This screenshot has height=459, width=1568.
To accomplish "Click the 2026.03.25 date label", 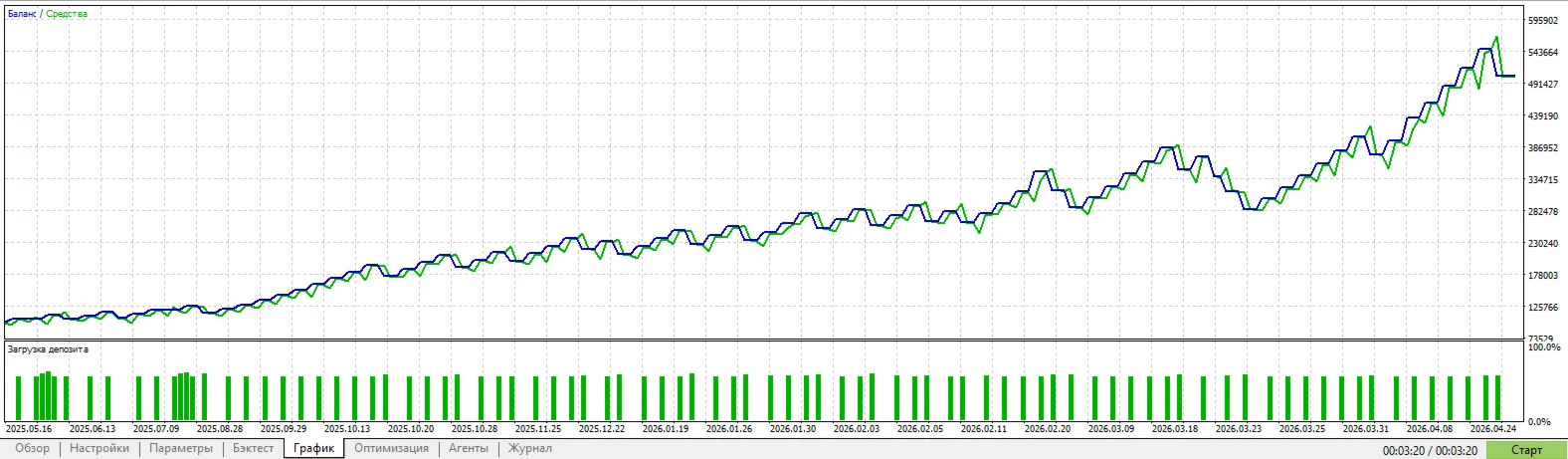I will tap(1302, 429).
